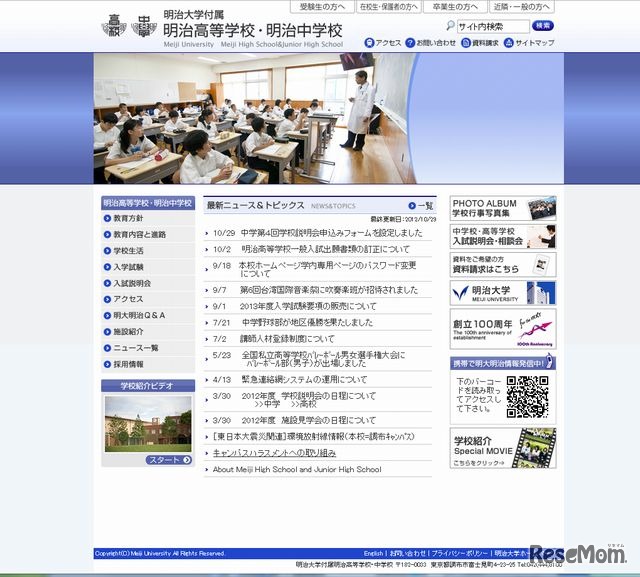Image resolution: width=640 pixels, height=577 pixels.
Task: Open PHOTO ALBUM 学校行事写真集 banner
Action: 503,208
